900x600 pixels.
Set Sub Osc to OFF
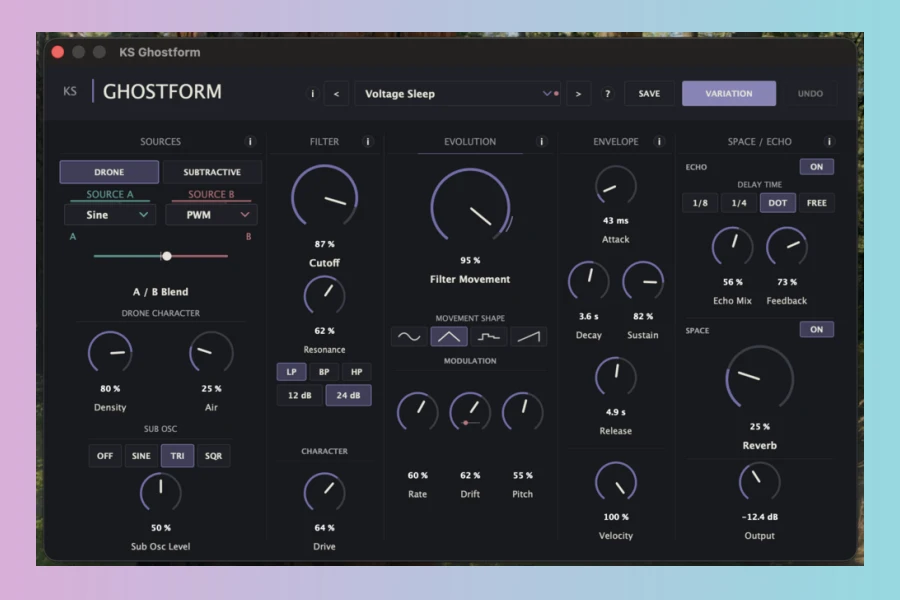pos(105,456)
